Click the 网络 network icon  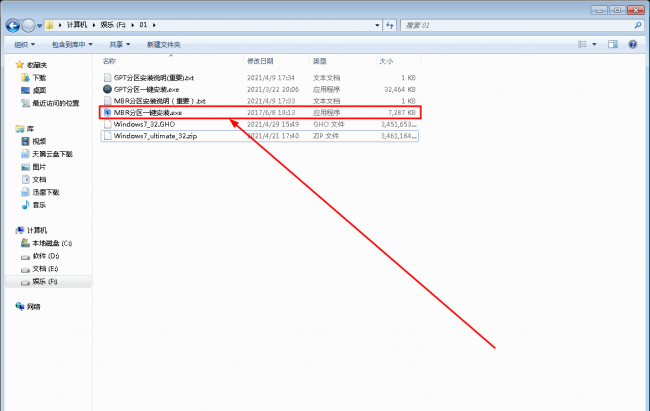coord(20,306)
